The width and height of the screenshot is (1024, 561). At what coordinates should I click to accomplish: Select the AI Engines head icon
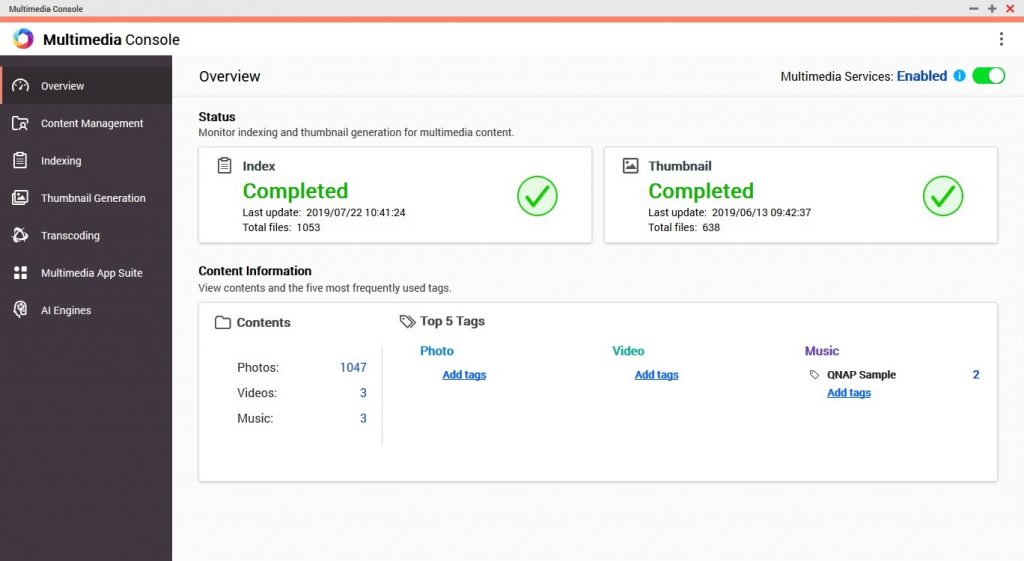(x=20, y=310)
